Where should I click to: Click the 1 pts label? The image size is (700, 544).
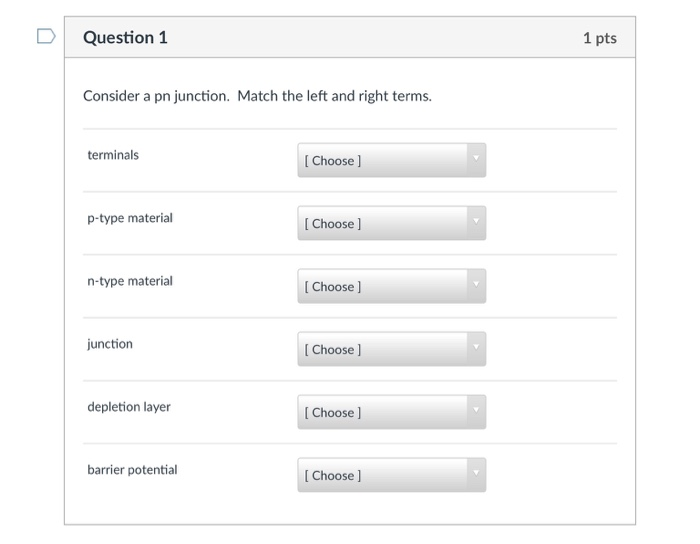pyautogui.click(x=600, y=38)
